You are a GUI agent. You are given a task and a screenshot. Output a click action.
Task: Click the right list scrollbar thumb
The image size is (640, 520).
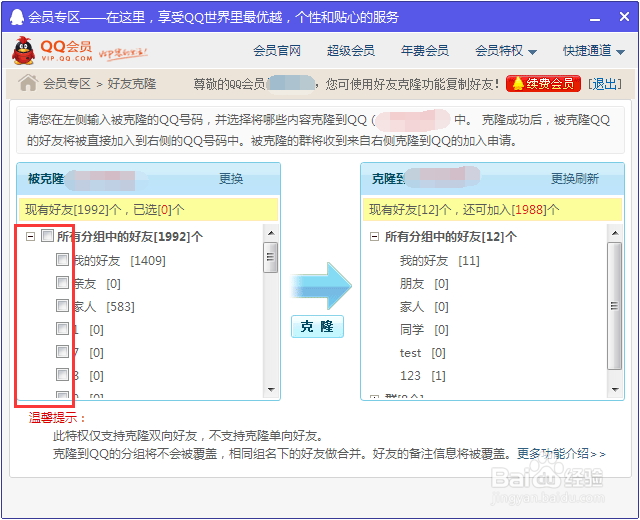point(615,306)
